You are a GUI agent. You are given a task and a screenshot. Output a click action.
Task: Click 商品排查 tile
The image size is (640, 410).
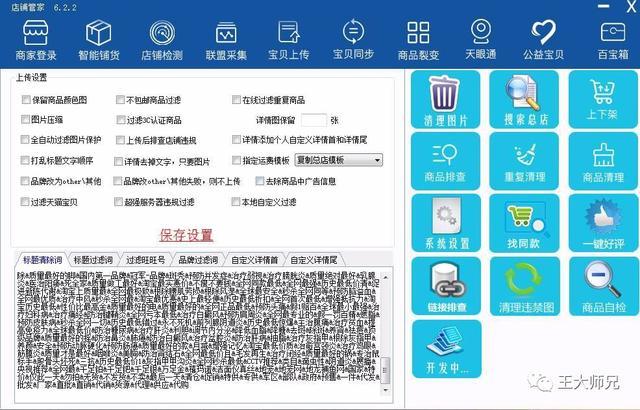(445, 161)
